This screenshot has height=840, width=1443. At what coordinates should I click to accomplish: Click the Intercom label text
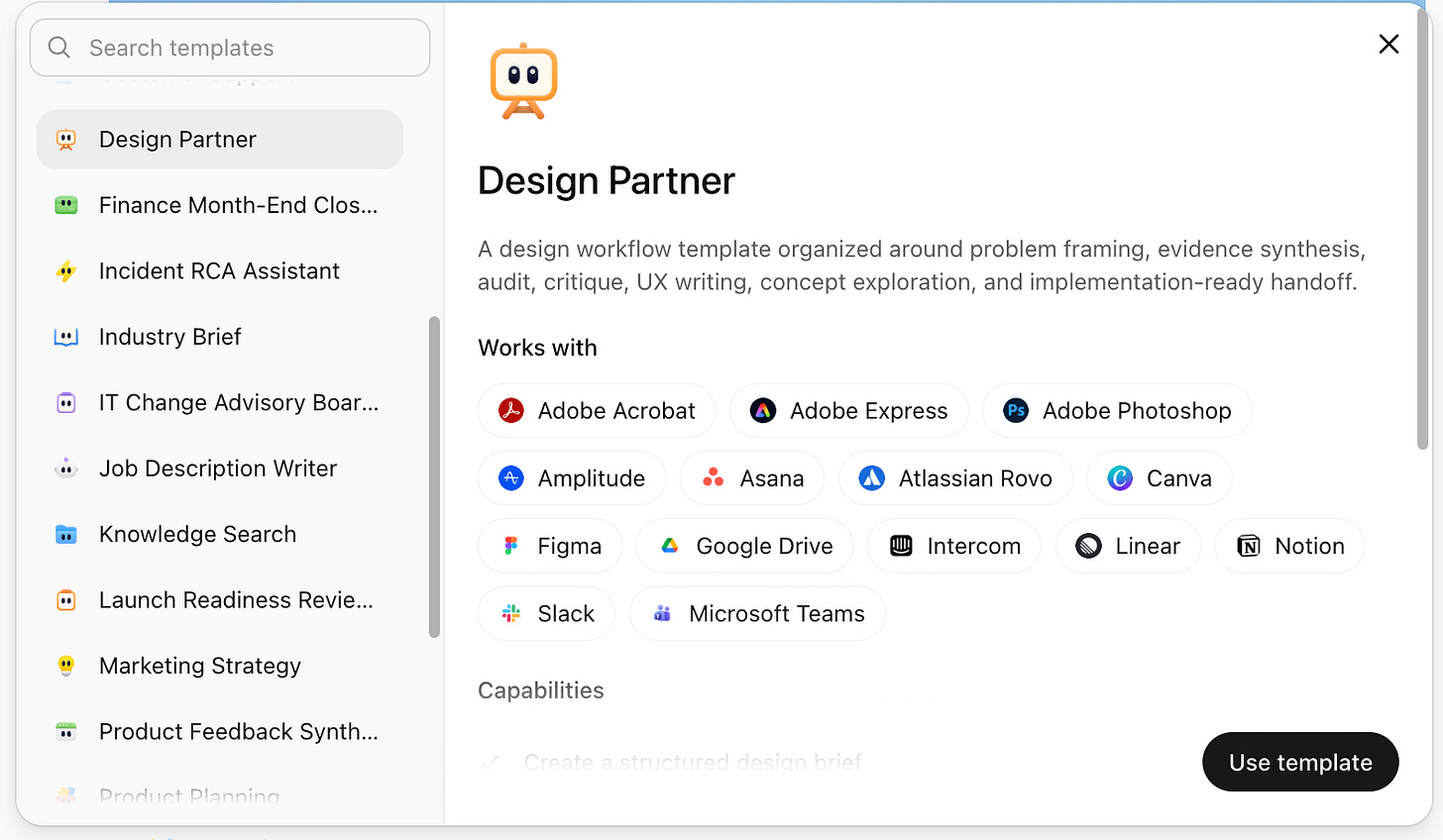[974, 546]
